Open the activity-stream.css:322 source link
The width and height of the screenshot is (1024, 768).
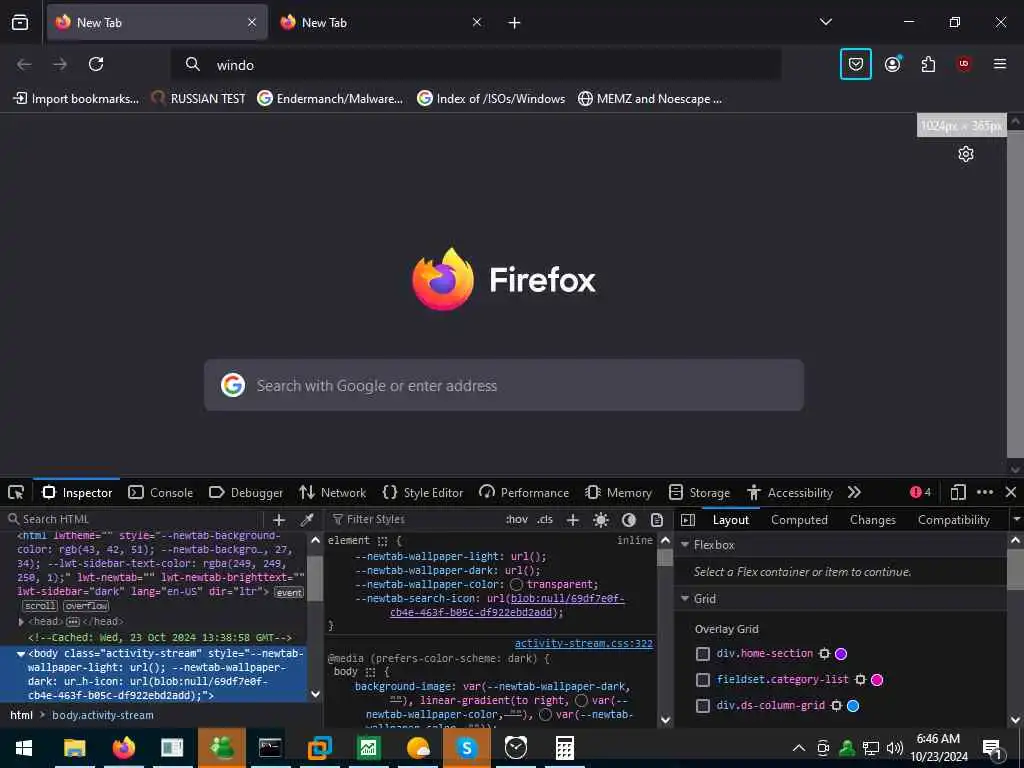[x=583, y=644]
